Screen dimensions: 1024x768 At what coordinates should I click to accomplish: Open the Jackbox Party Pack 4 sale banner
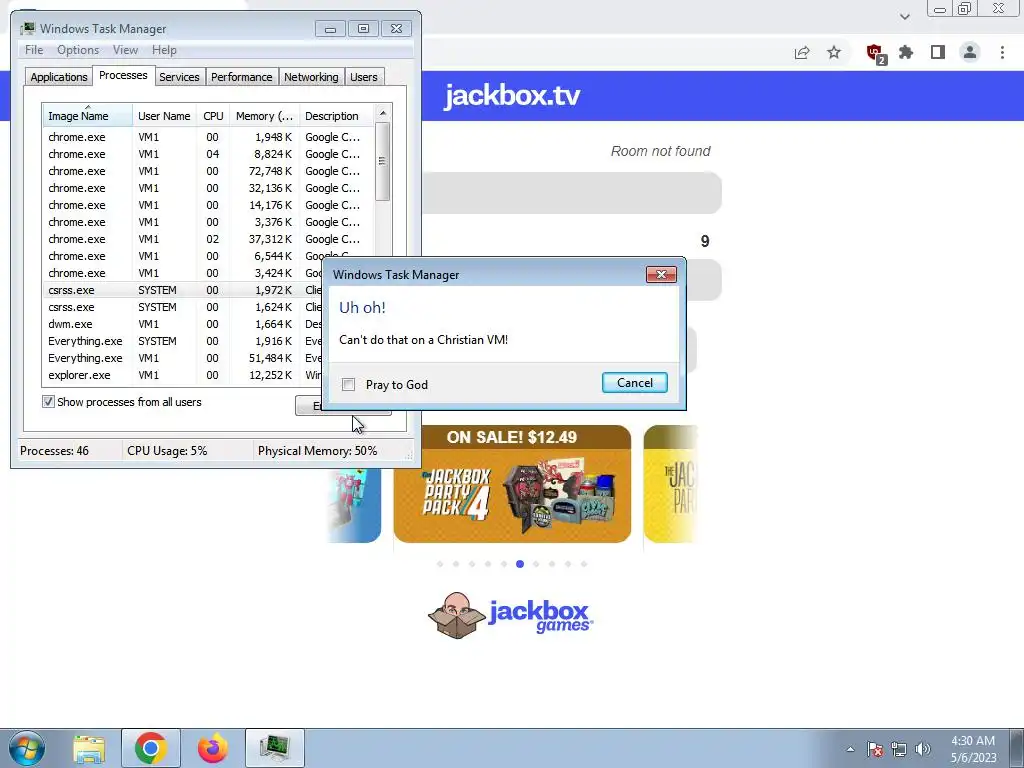coord(512,484)
